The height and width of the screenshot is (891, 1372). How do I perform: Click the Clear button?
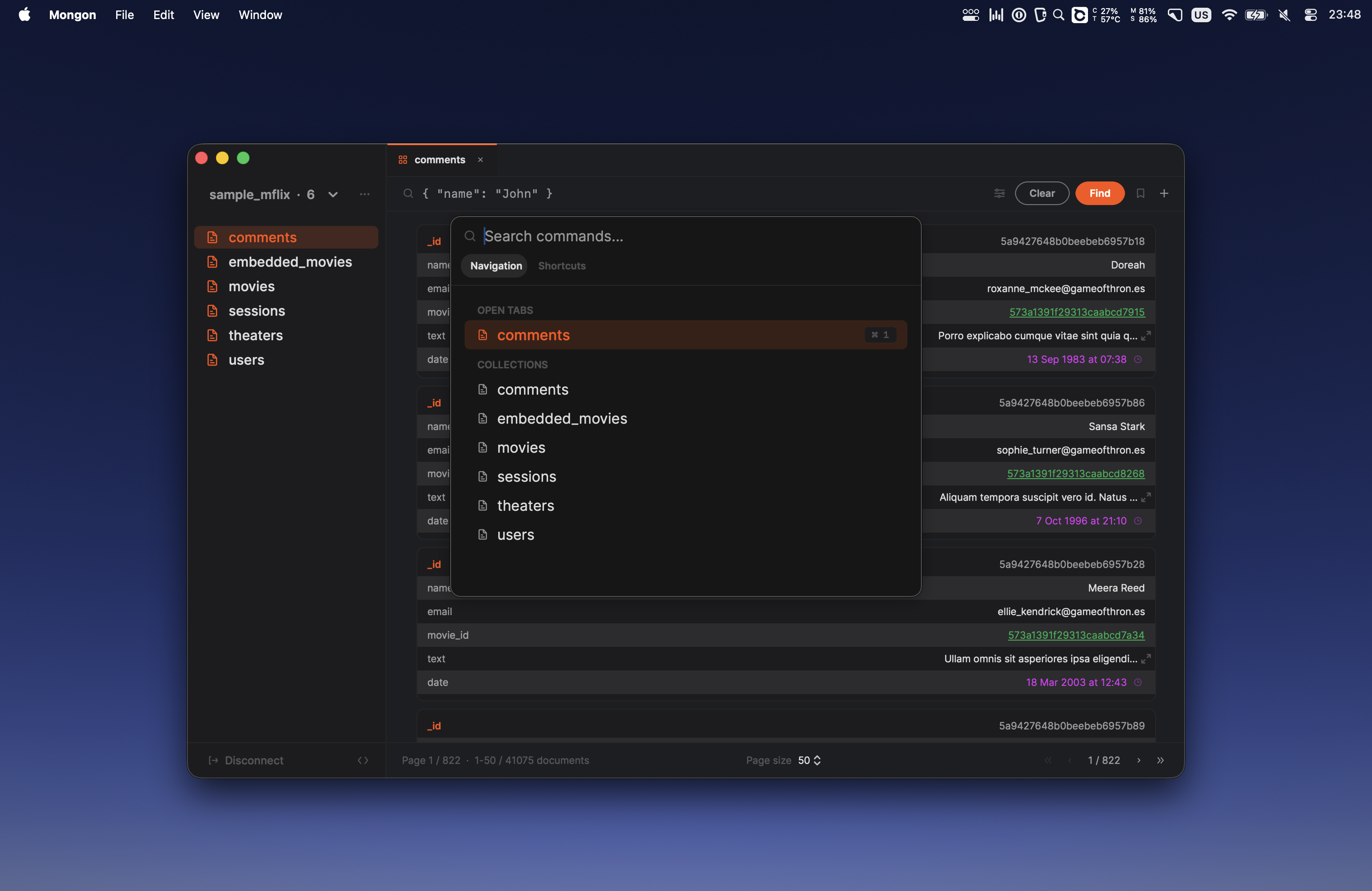(1042, 193)
